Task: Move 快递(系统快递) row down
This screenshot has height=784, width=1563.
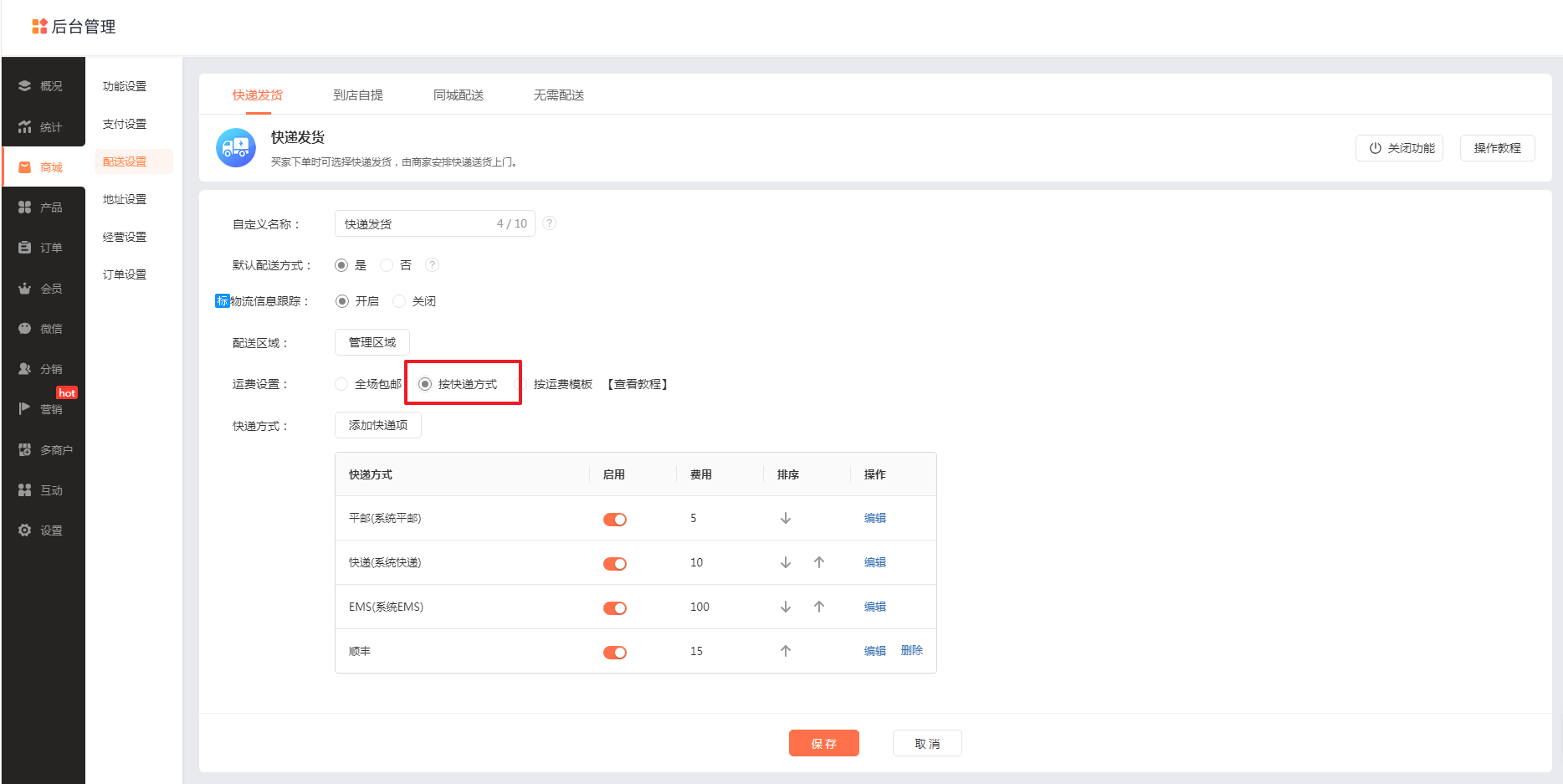Action: [786, 562]
